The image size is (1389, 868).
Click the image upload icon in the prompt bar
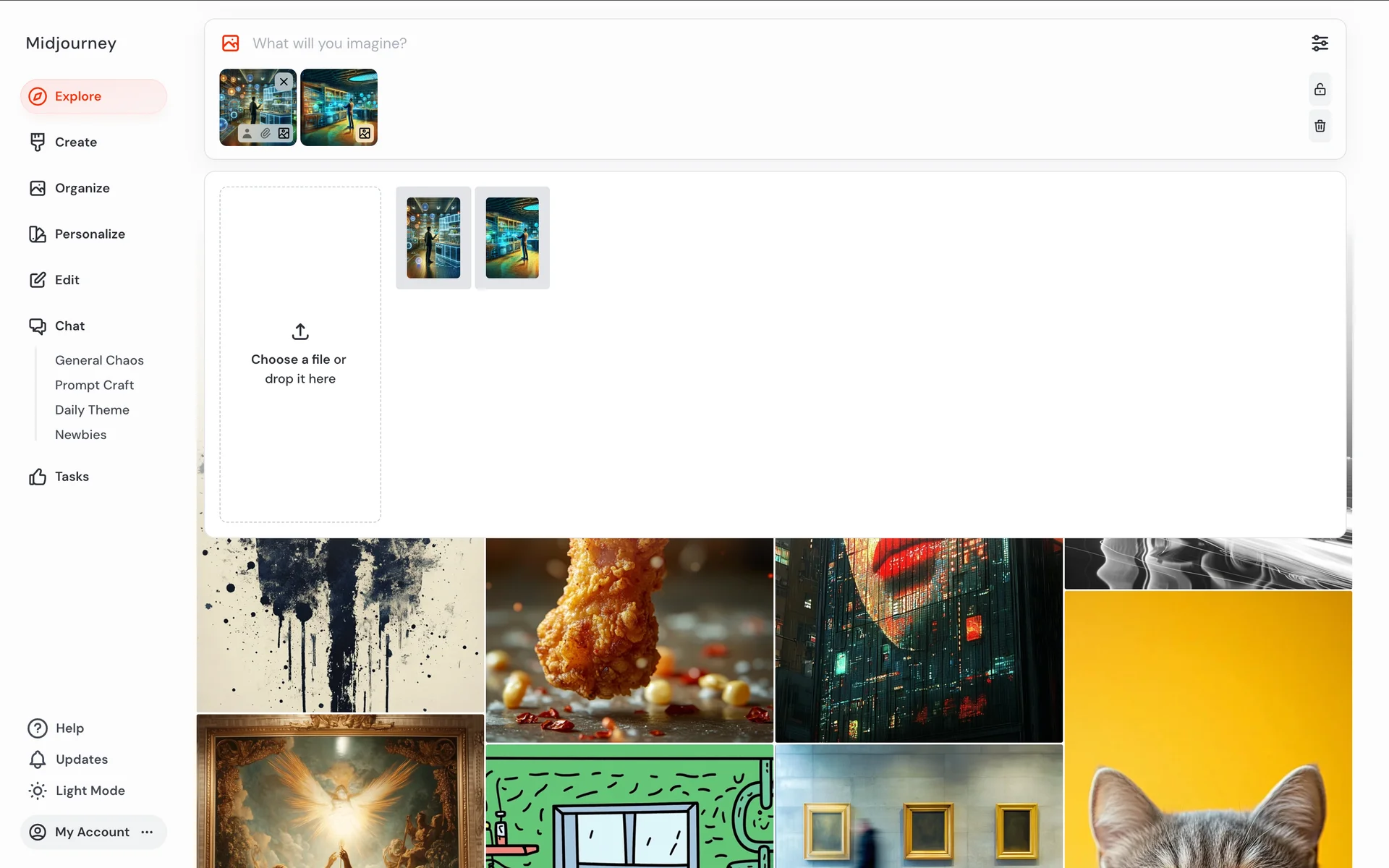click(231, 43)
